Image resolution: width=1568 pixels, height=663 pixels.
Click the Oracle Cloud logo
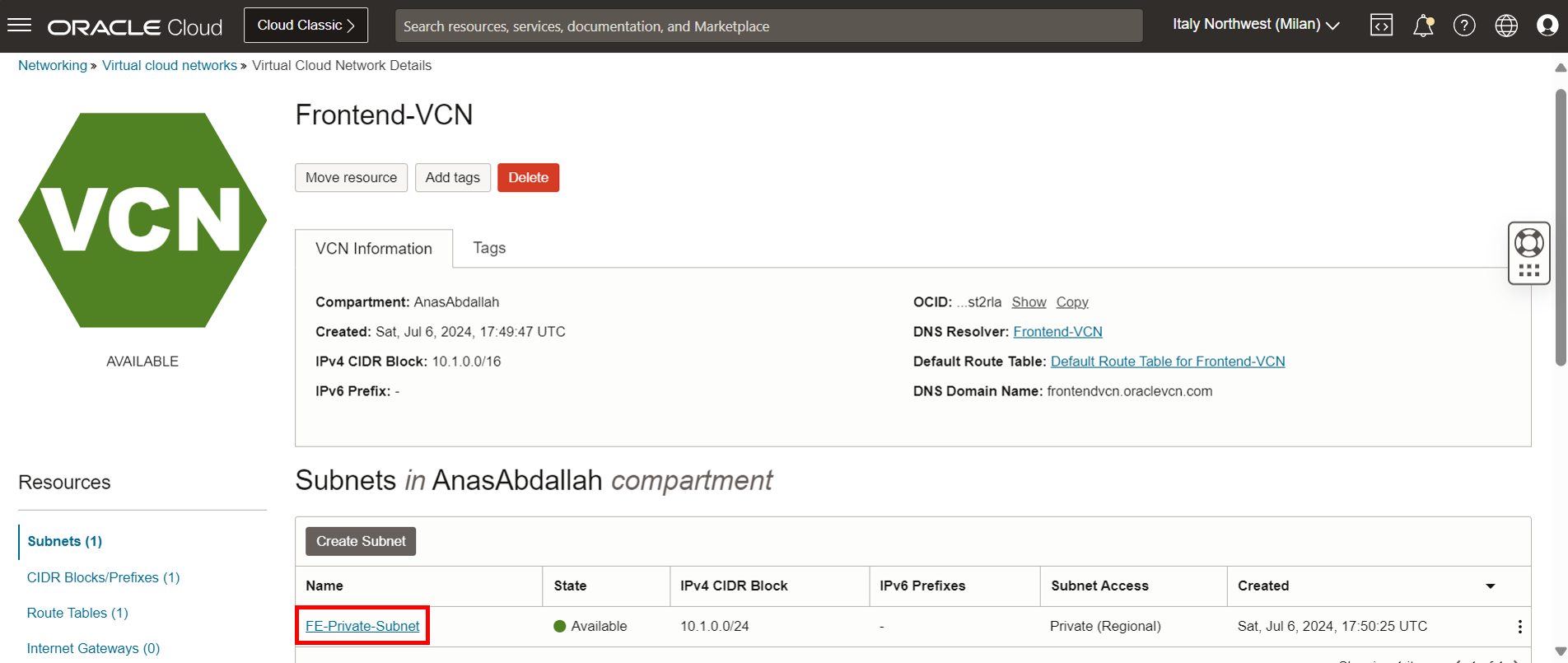click(135, 27)
